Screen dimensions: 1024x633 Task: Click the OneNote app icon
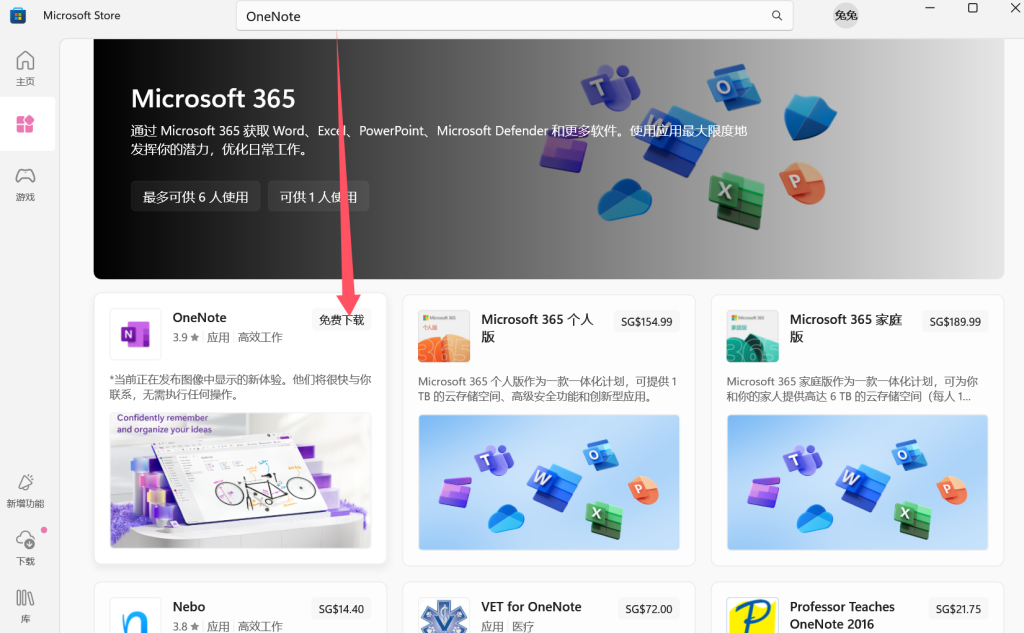(135, 334)
